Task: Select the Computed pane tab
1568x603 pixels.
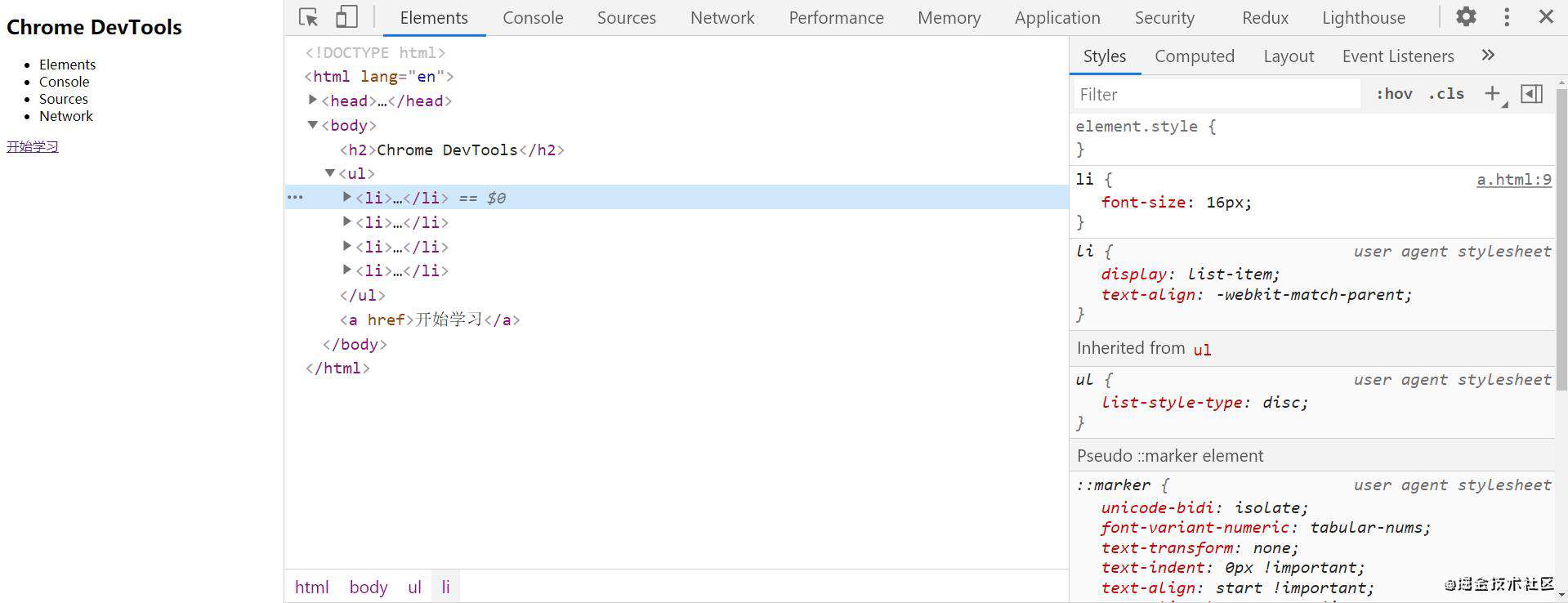Action: (x=1194, y=56)
